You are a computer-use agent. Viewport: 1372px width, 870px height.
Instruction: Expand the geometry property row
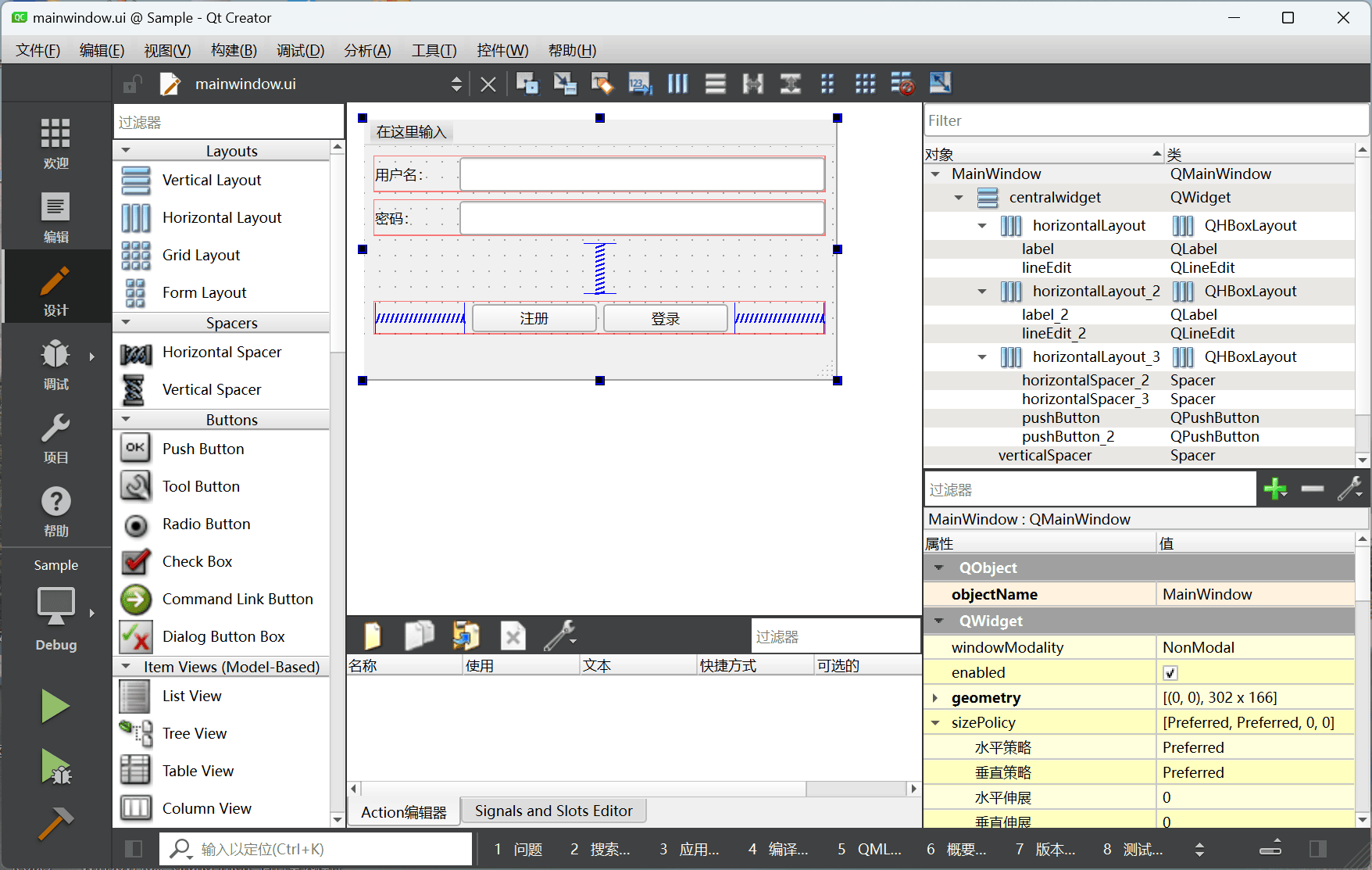pos(935,698)
